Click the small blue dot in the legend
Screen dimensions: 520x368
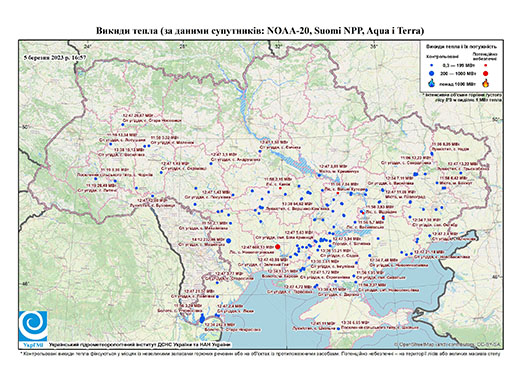coord(432,66)
